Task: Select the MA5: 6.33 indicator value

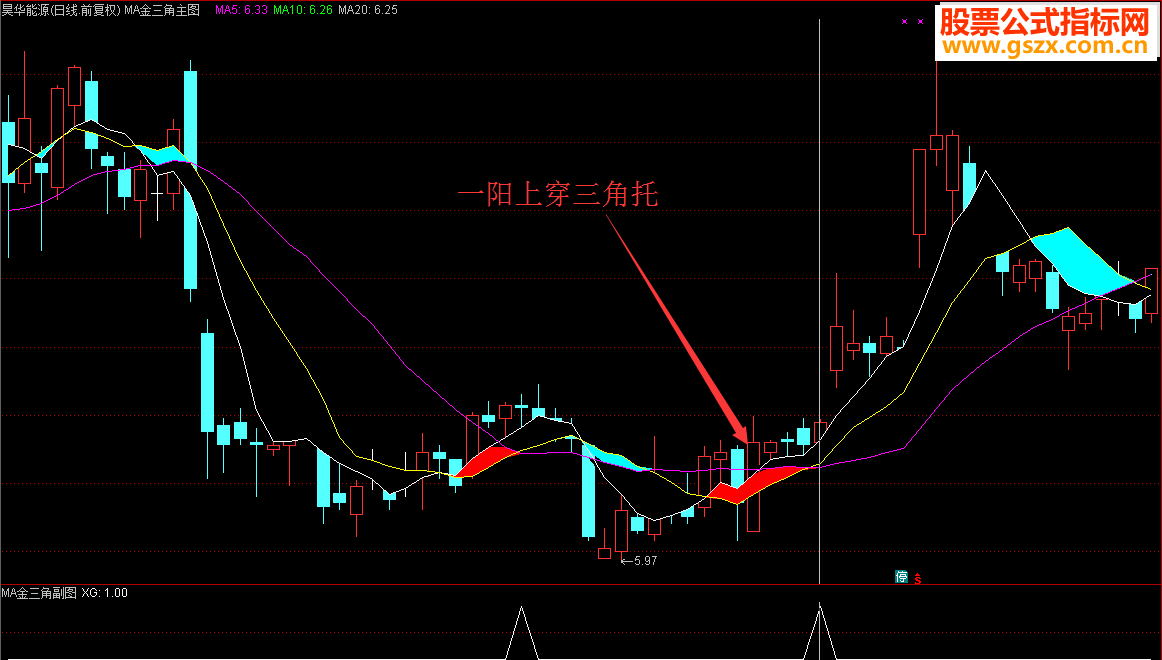Action: (241, 10)
